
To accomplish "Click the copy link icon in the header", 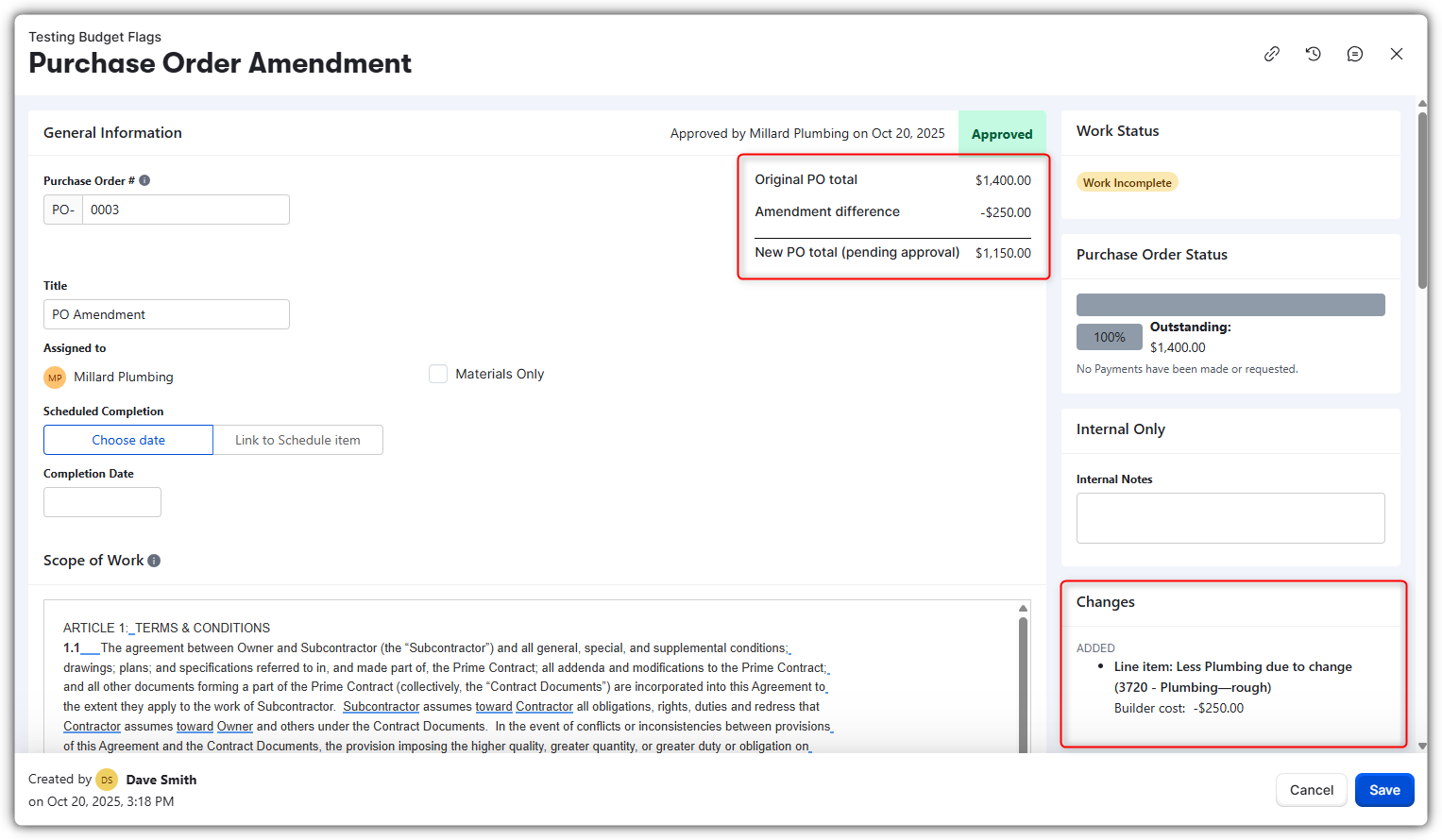I will (x=1271, y=54).
